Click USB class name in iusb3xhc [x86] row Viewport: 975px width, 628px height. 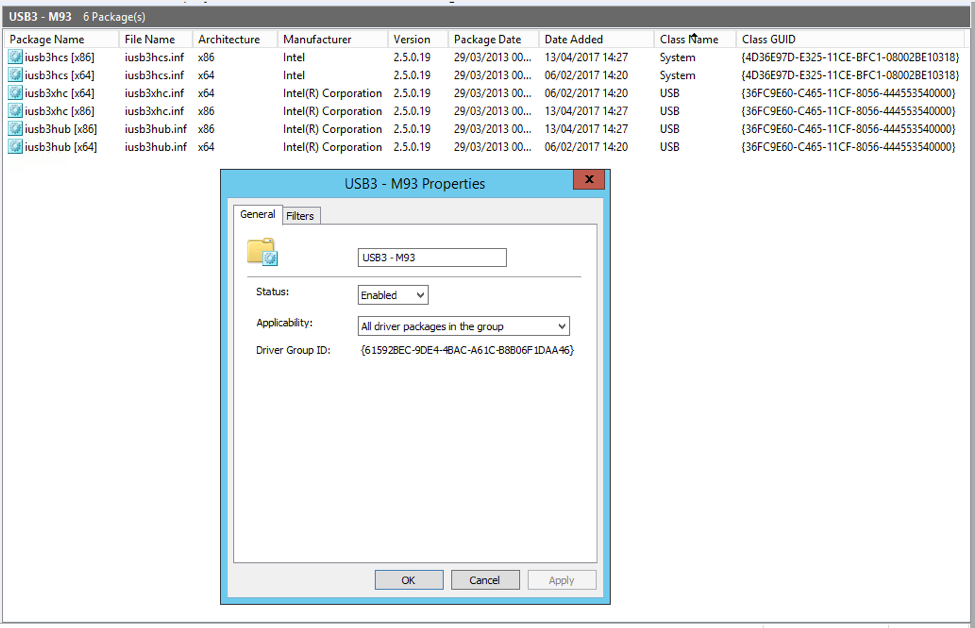pos(670,111)
